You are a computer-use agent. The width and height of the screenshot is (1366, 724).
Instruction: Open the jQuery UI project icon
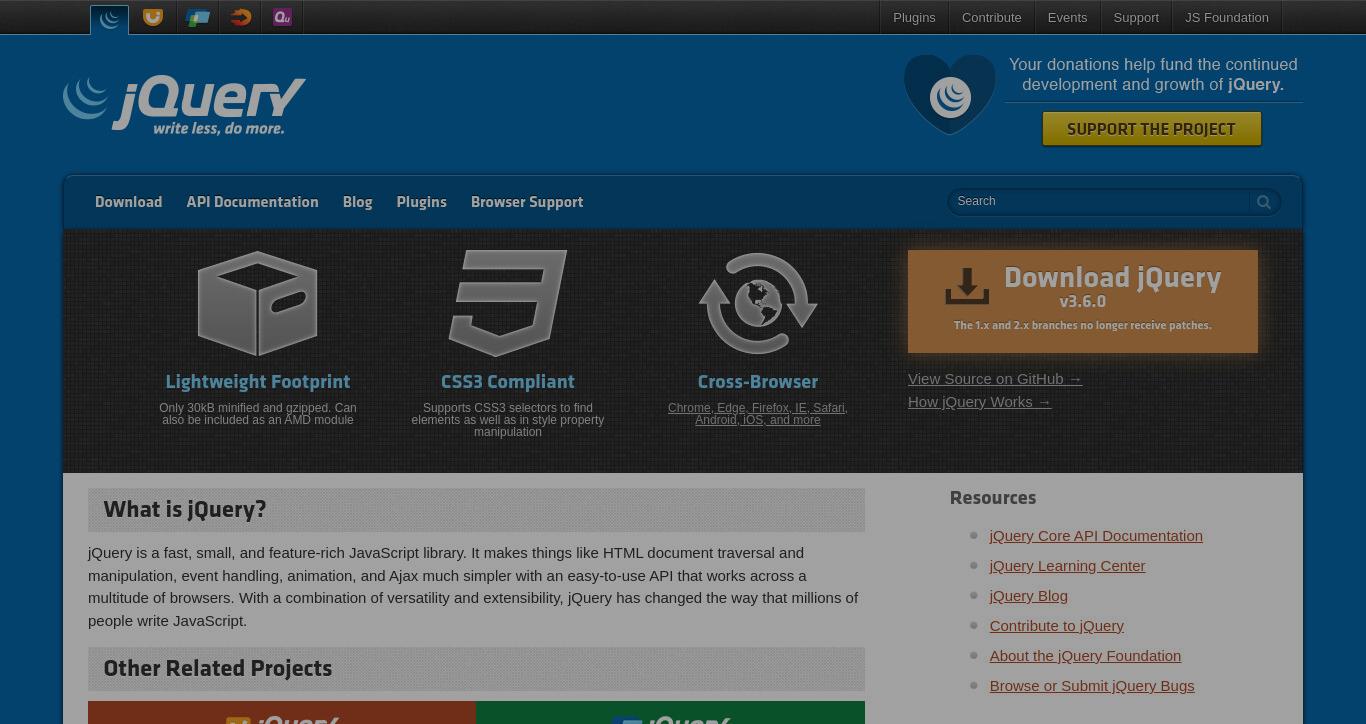(153, 17)
